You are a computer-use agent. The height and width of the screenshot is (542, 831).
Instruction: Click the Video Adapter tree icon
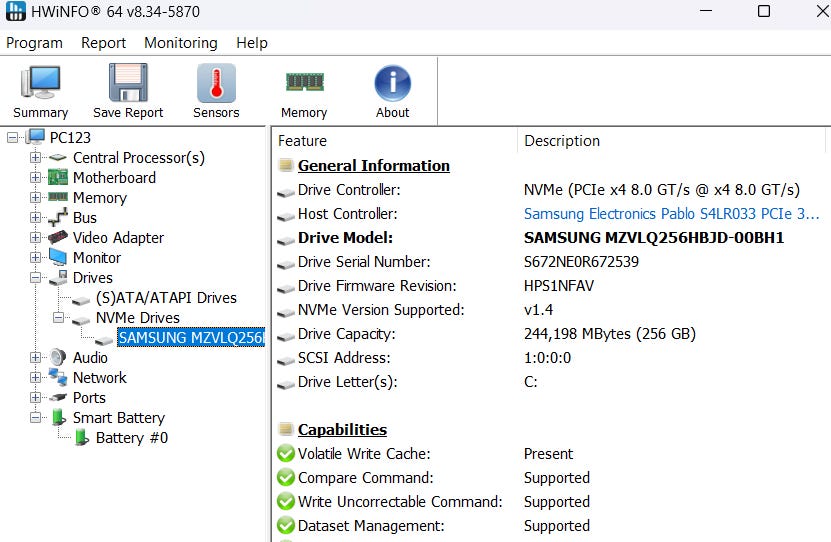[59, 238]
